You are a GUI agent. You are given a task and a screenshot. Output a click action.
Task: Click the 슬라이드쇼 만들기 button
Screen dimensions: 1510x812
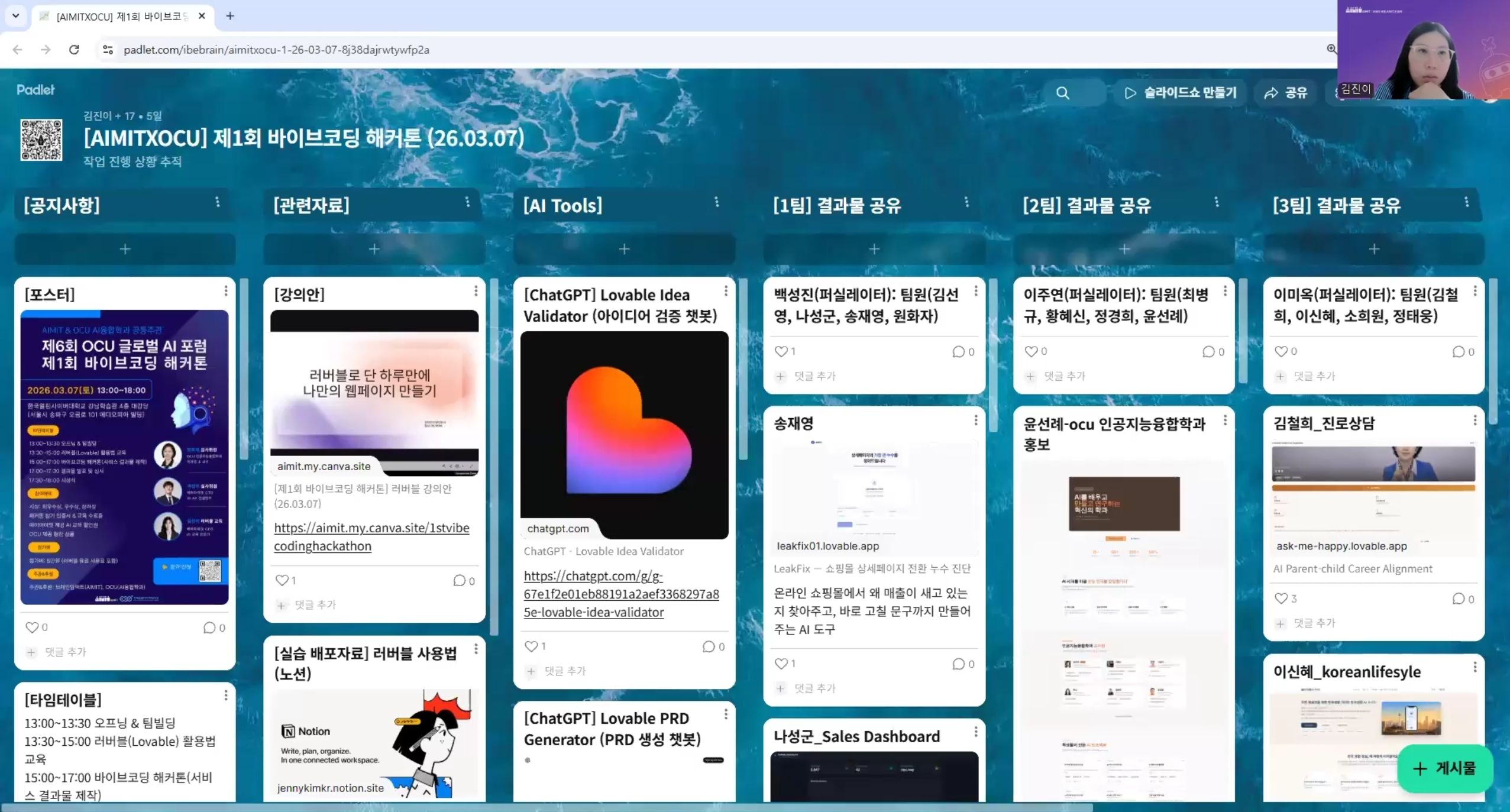1179,92
